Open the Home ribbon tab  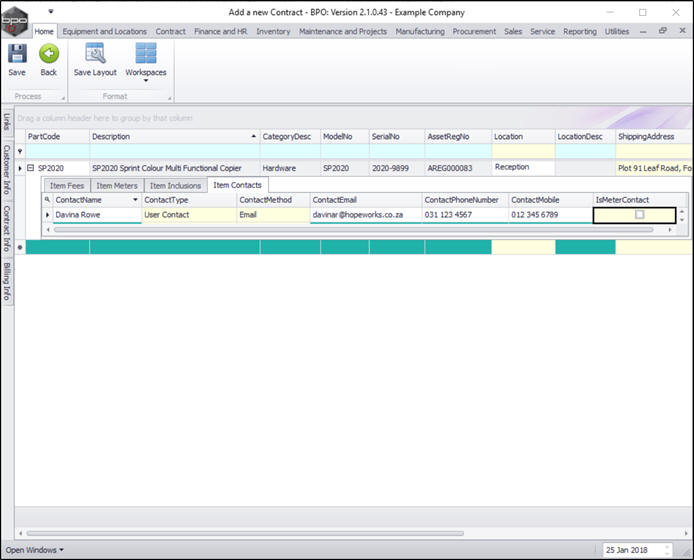pos(44,31)
